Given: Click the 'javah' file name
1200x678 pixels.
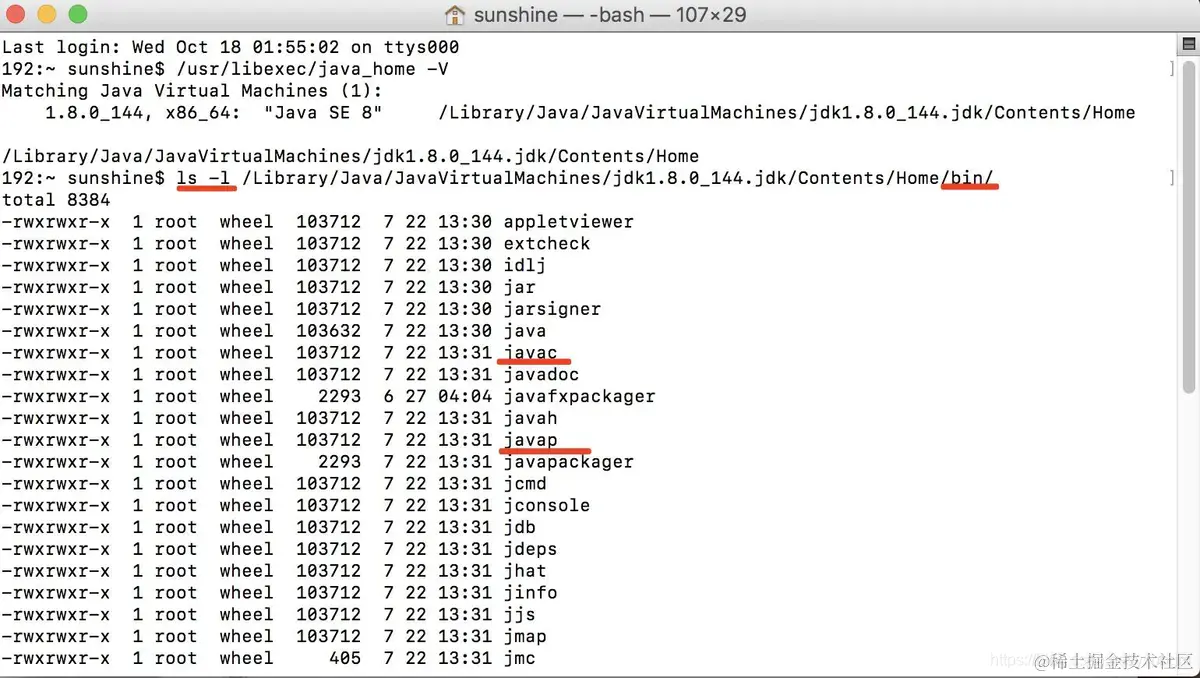Looking at the screenshot, I should coord(530,419).
